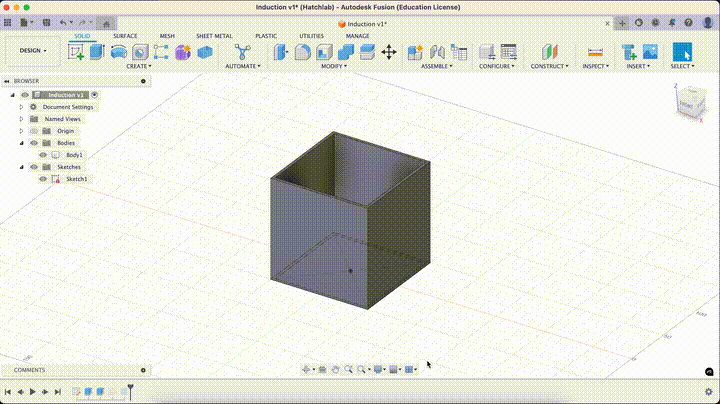The width and height of the screenshot is (720, 404).
Task: Open the Change Parameters table icon
Action: (509, 52)
